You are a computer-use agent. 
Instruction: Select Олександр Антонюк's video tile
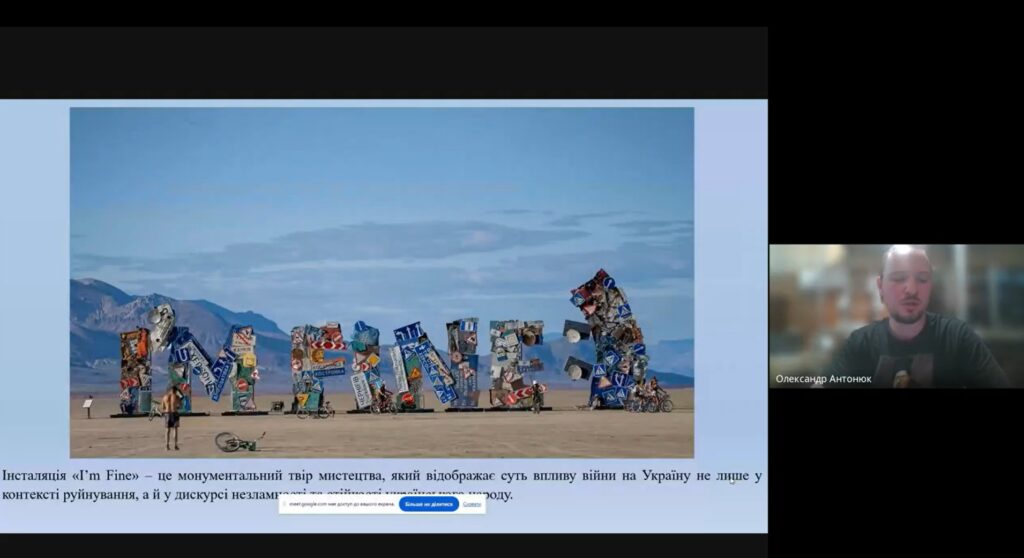(x=896, y=316)
